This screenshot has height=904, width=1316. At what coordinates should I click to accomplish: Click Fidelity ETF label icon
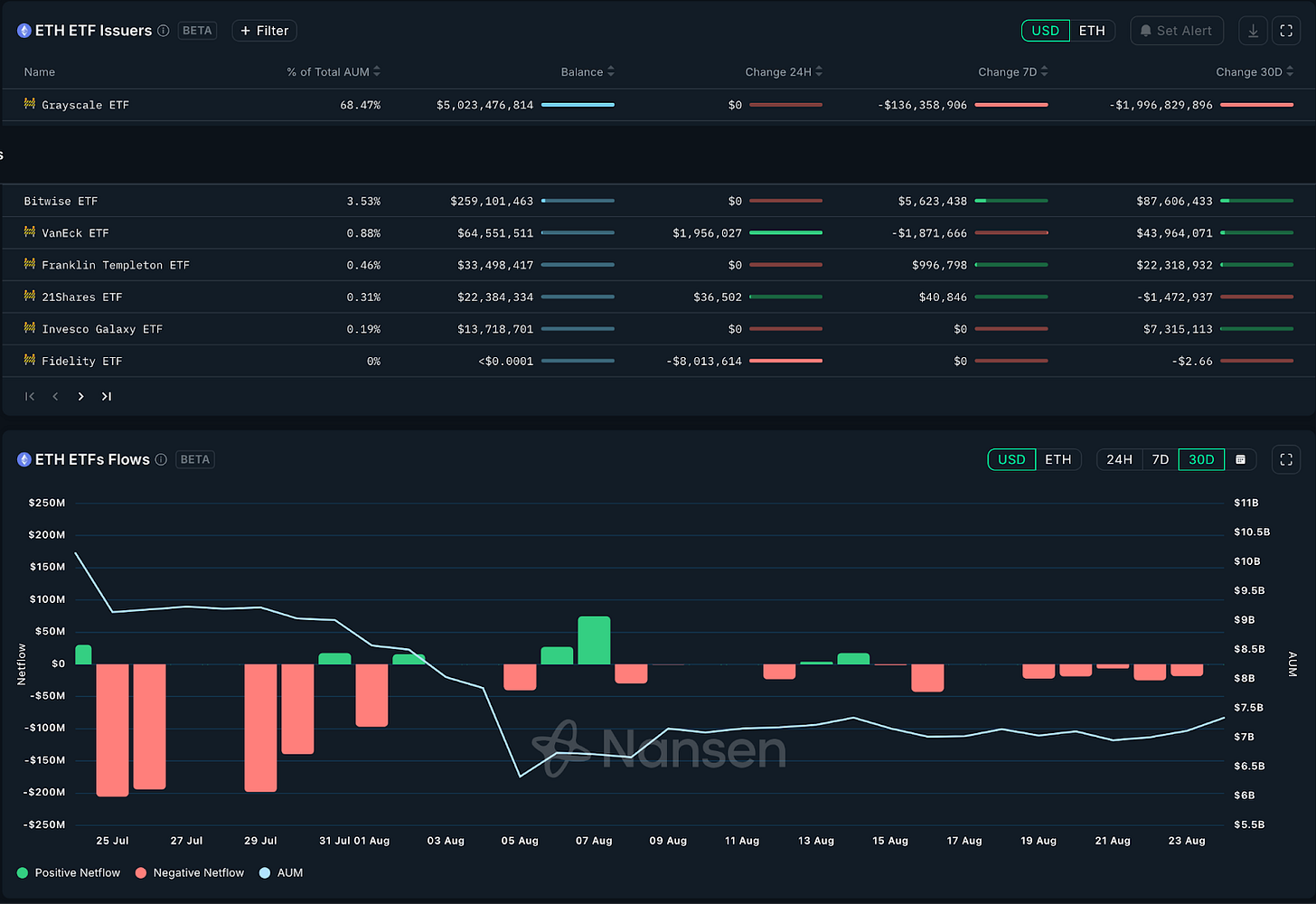pos(30,360)
